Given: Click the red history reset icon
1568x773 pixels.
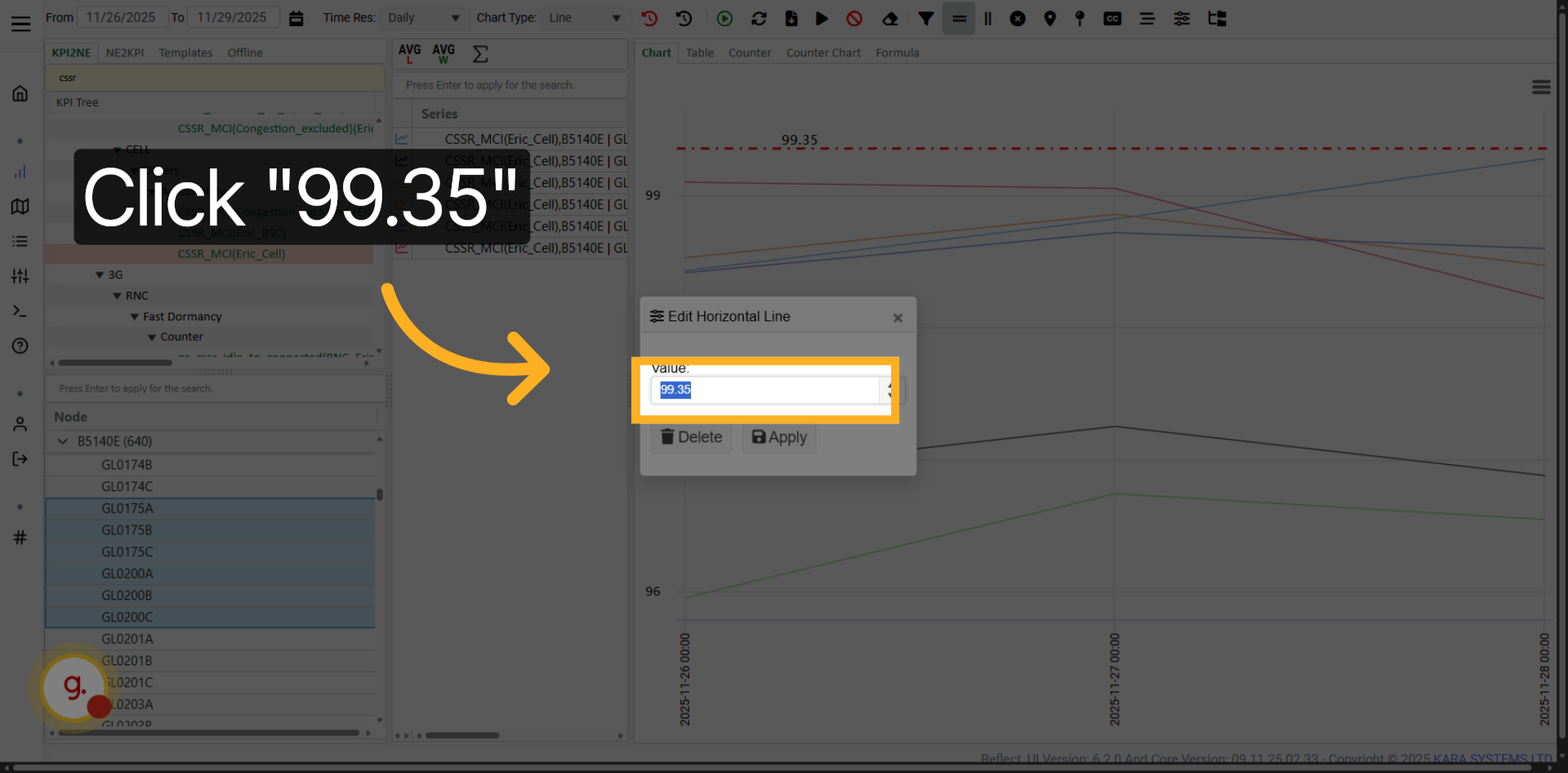Looking at the screenshot, I should 649,18.
